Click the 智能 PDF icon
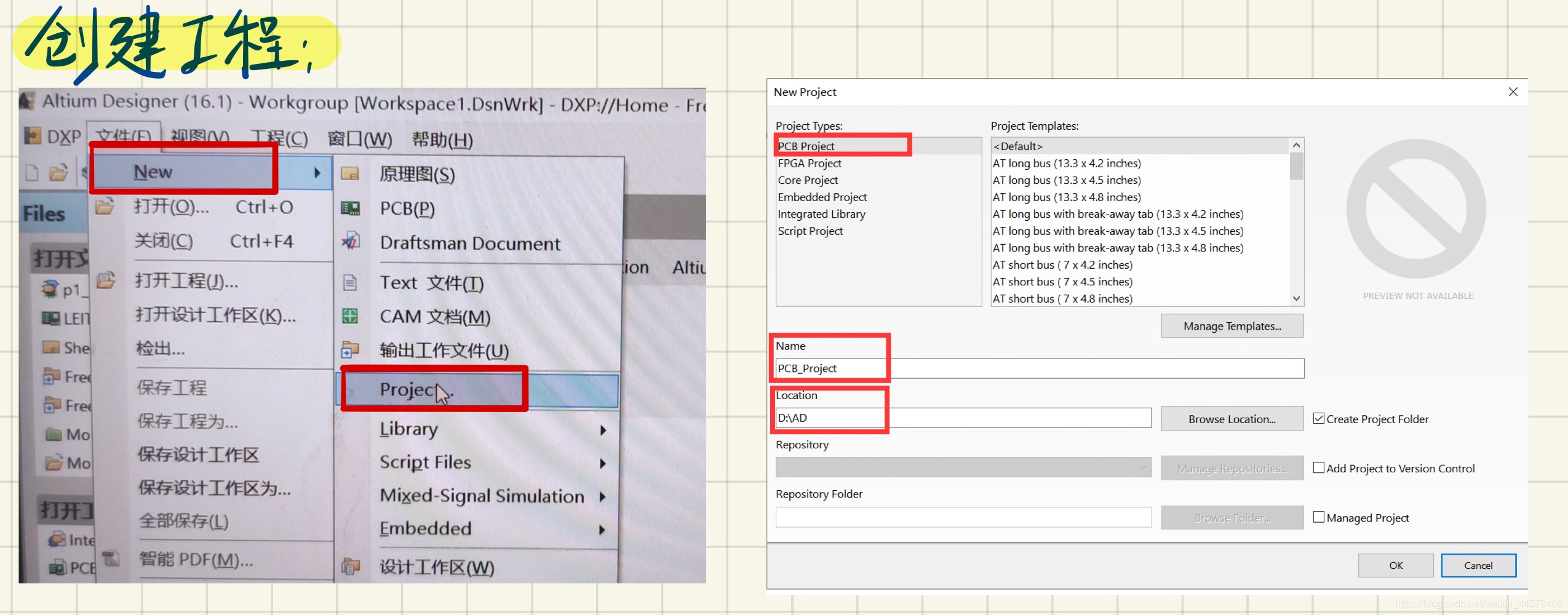1568x615 pixels. coord(111,558)
